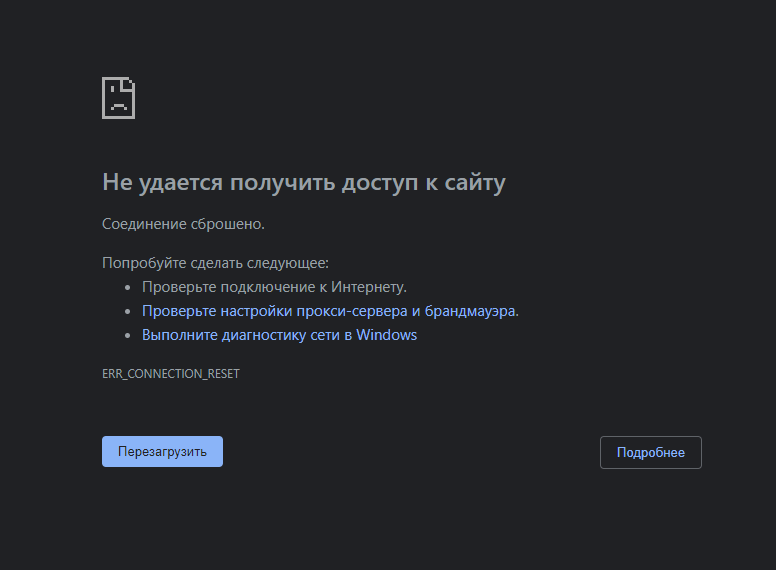Click the text Проверьте подключение к Интернету.

click(274, 287)
